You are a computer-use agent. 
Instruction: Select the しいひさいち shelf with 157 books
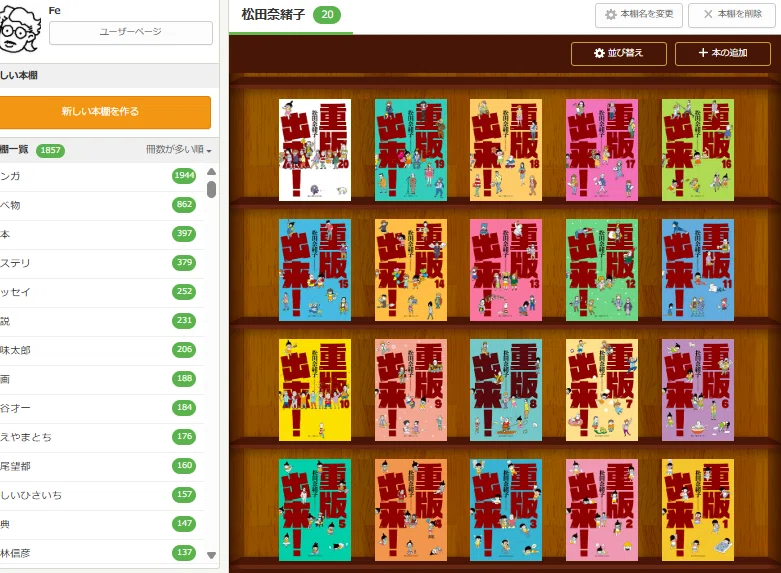[102, 495]
